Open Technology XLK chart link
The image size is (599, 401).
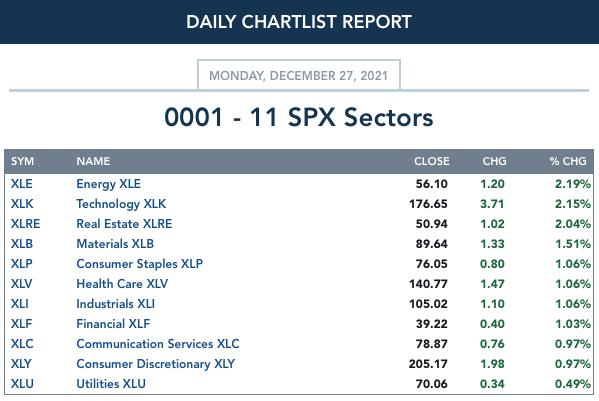click(x=121, y=204)
